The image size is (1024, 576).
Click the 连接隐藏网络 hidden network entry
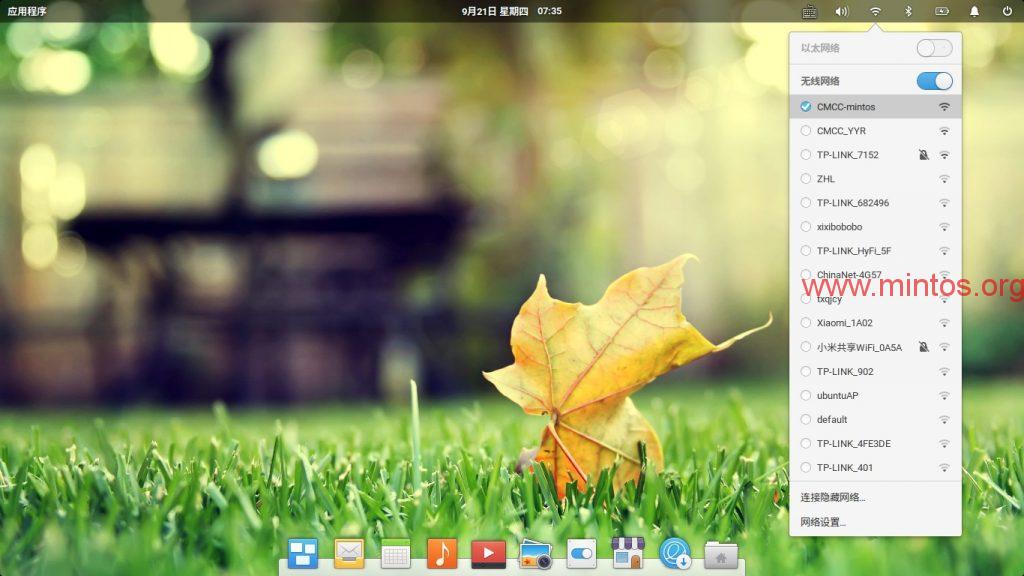[x=875, y=498]
